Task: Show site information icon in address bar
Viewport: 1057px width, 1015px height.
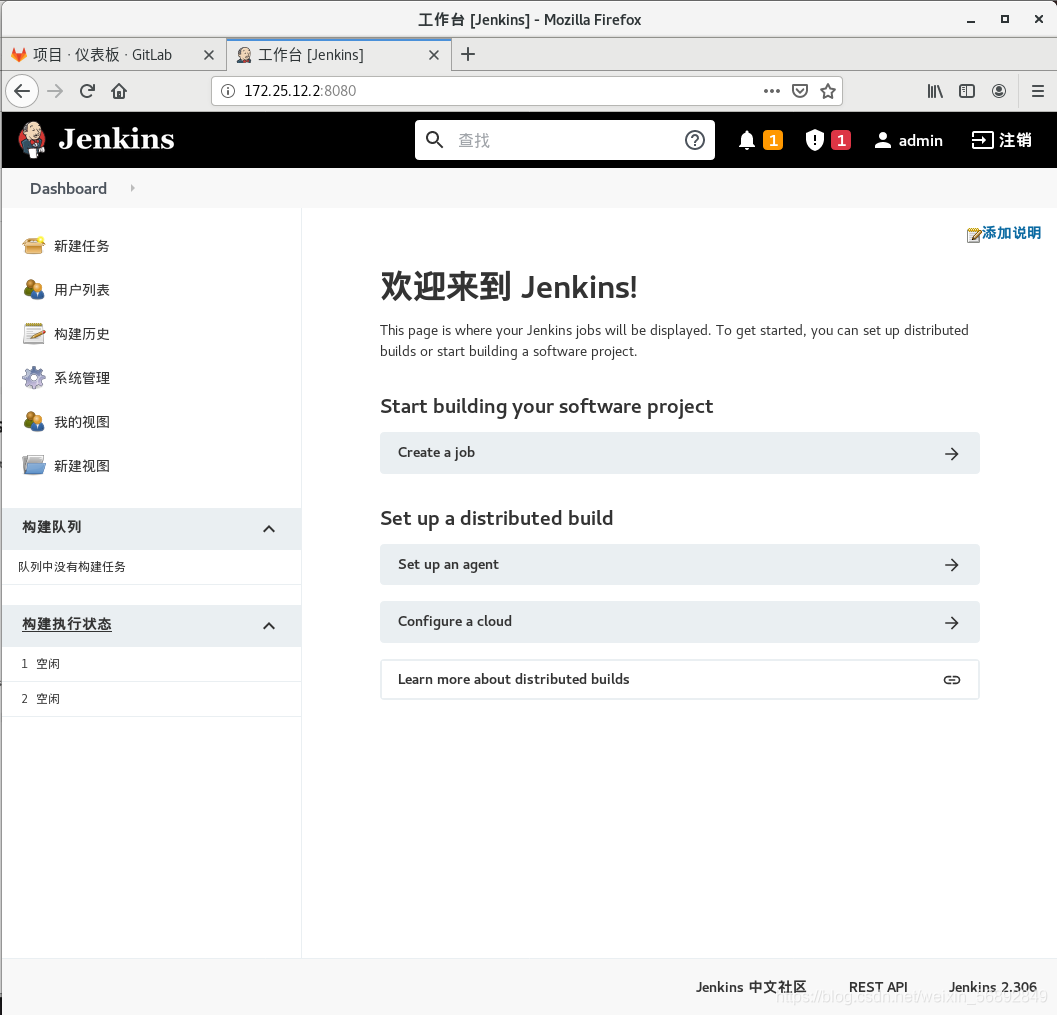Action: click(x=228, y=91)
